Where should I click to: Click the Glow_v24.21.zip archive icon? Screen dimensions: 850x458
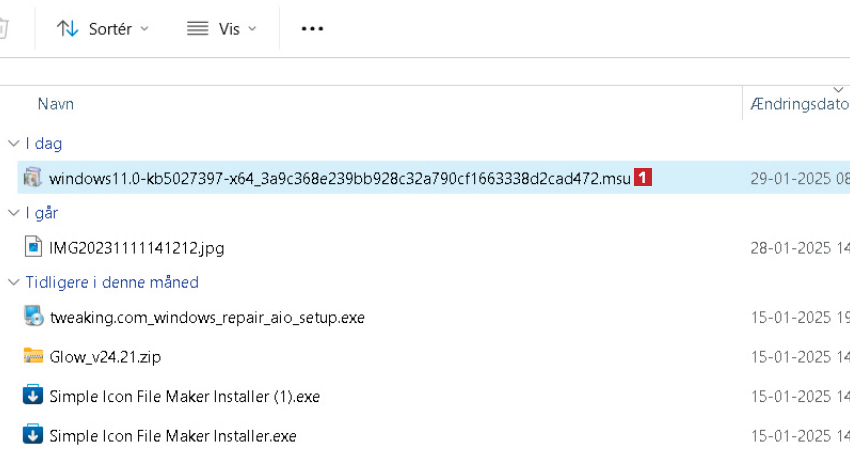click(33, 356)
